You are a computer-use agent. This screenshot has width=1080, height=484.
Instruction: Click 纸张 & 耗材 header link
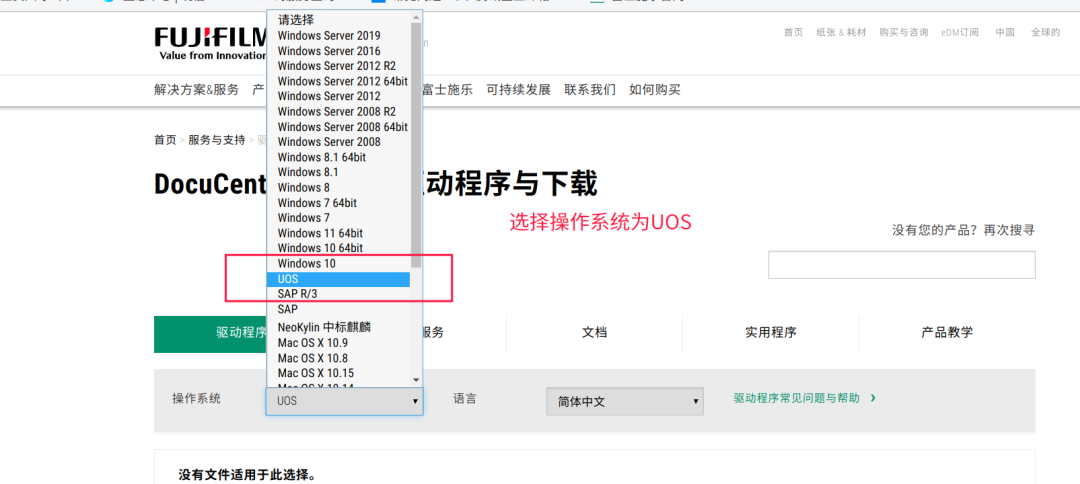click(x=842, y=32)
